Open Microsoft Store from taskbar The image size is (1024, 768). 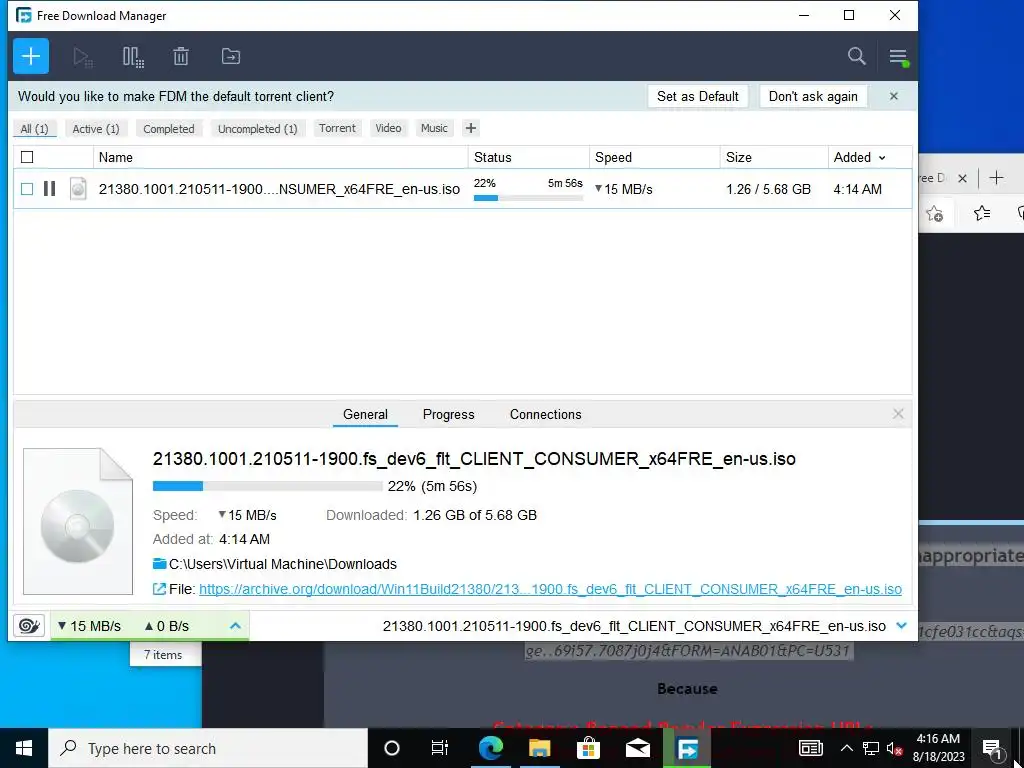(588, 748)
